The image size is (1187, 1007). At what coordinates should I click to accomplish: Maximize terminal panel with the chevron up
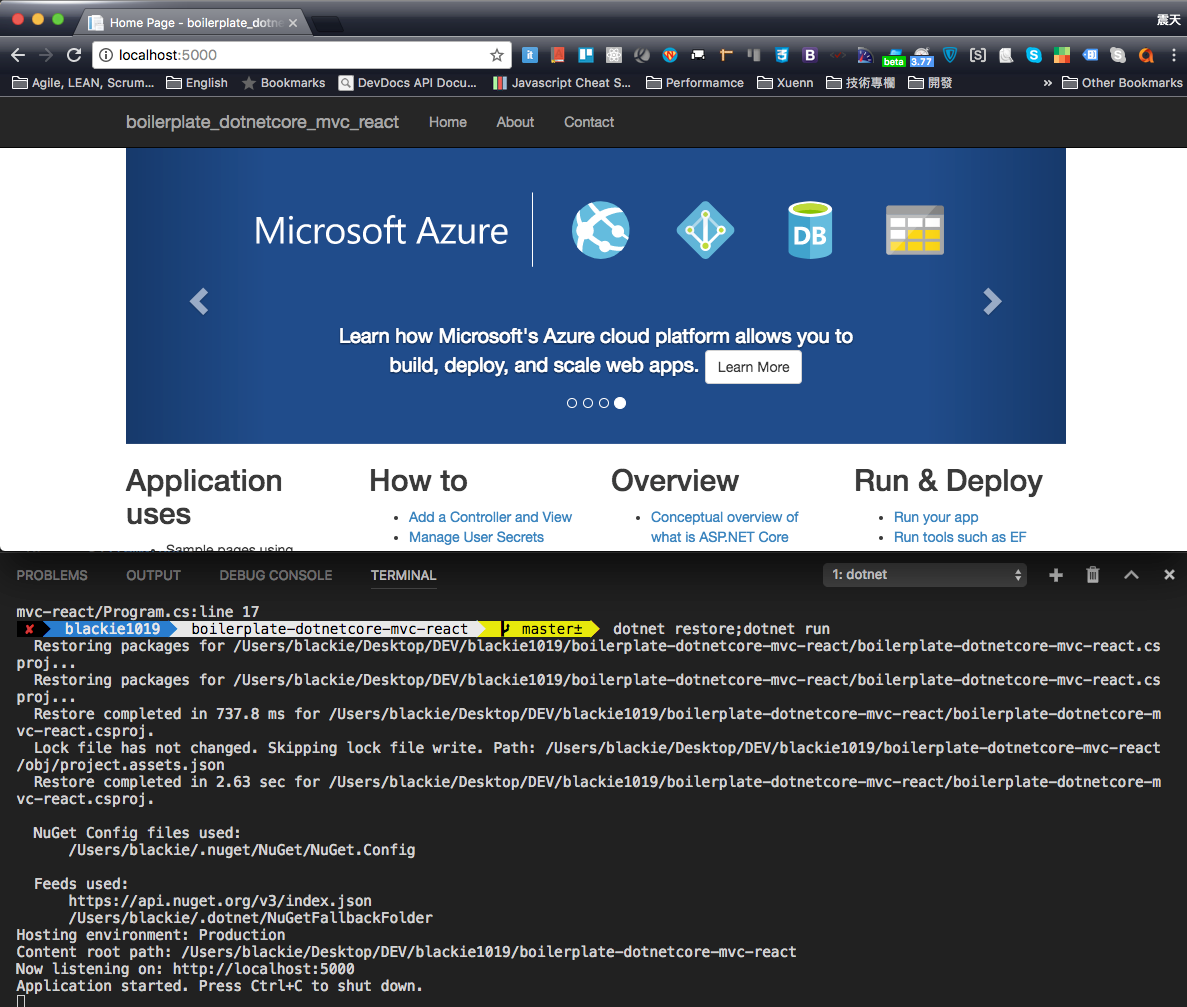1131,575
